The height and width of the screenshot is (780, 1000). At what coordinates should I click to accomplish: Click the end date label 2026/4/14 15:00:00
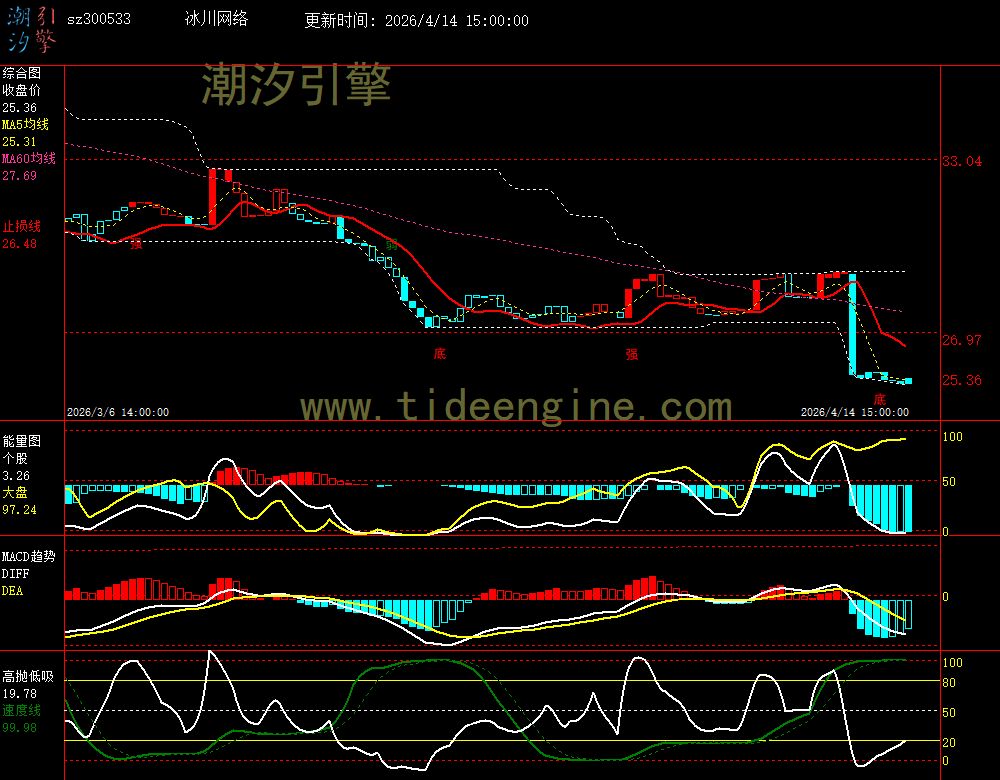[x=855, y=411]
